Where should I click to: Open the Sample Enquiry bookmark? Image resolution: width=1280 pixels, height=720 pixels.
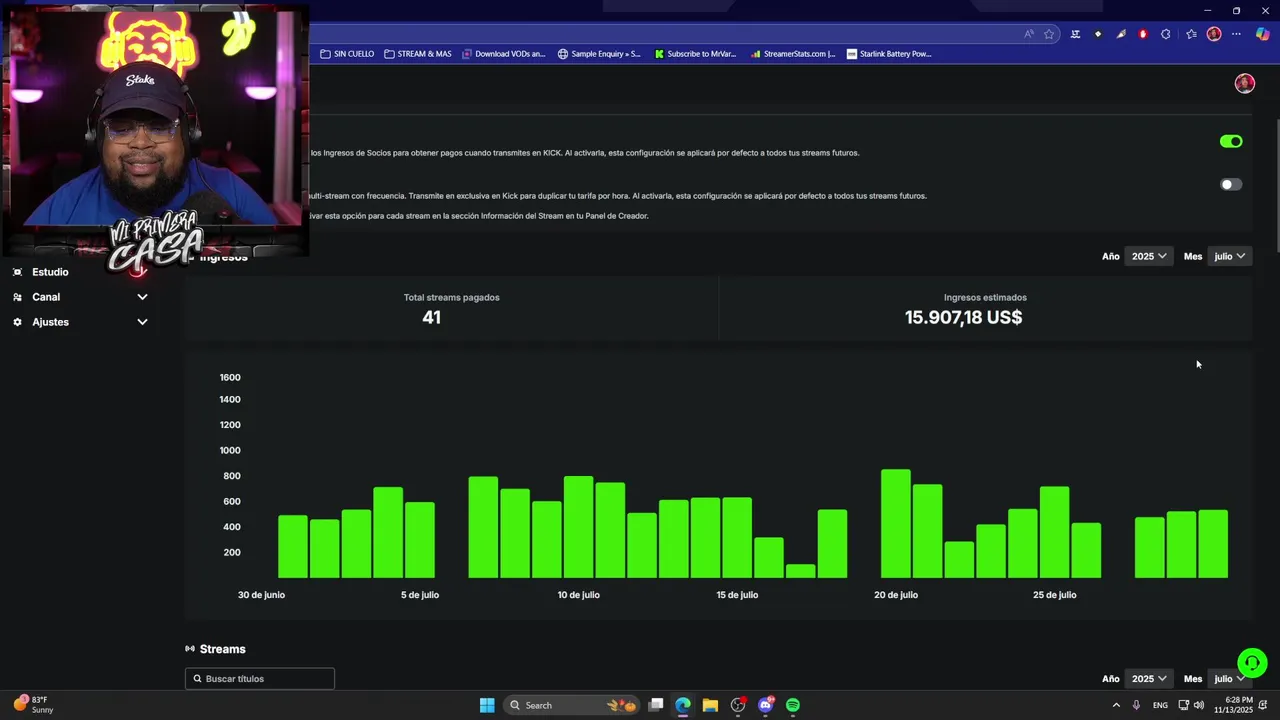599,54
